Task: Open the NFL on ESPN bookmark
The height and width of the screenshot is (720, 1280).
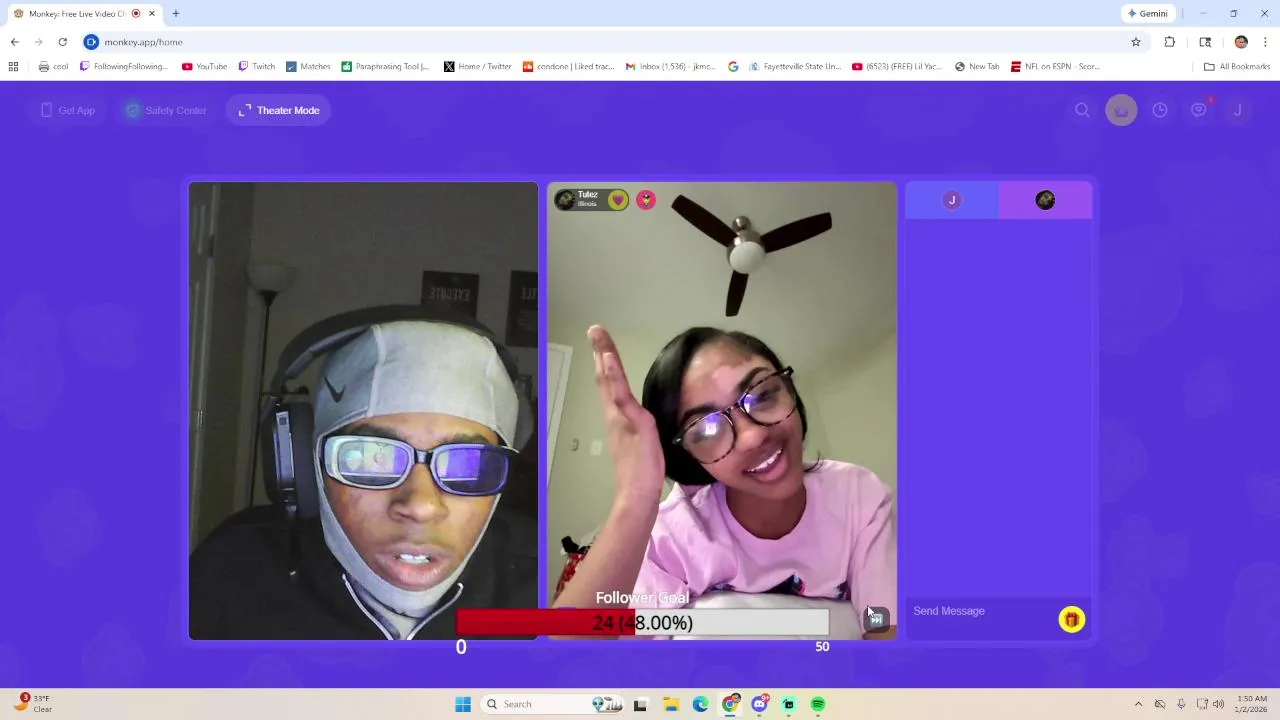Action: point(1055,67)
